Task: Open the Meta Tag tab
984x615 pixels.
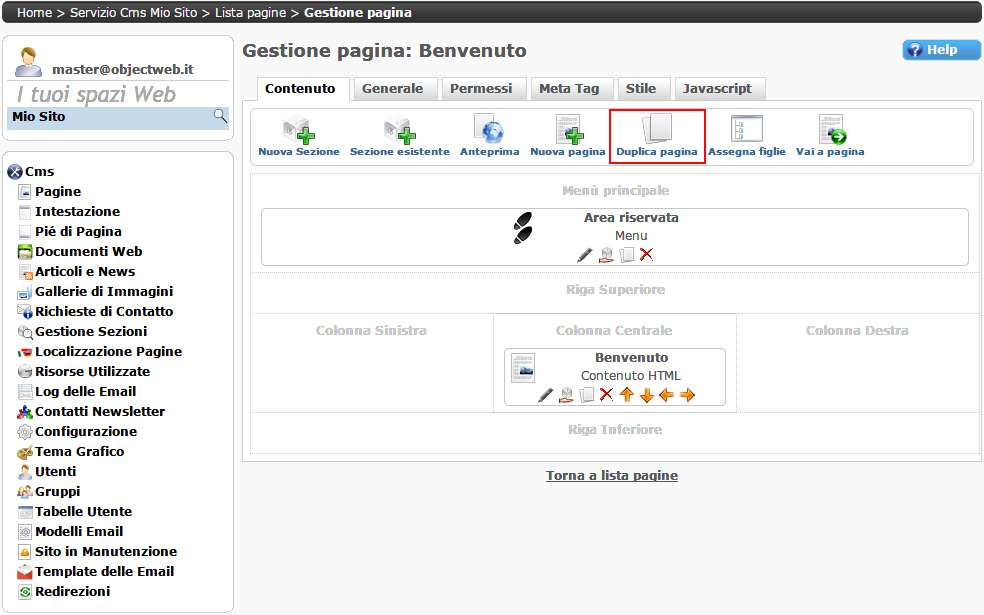Action: click(x=568, y=89)
